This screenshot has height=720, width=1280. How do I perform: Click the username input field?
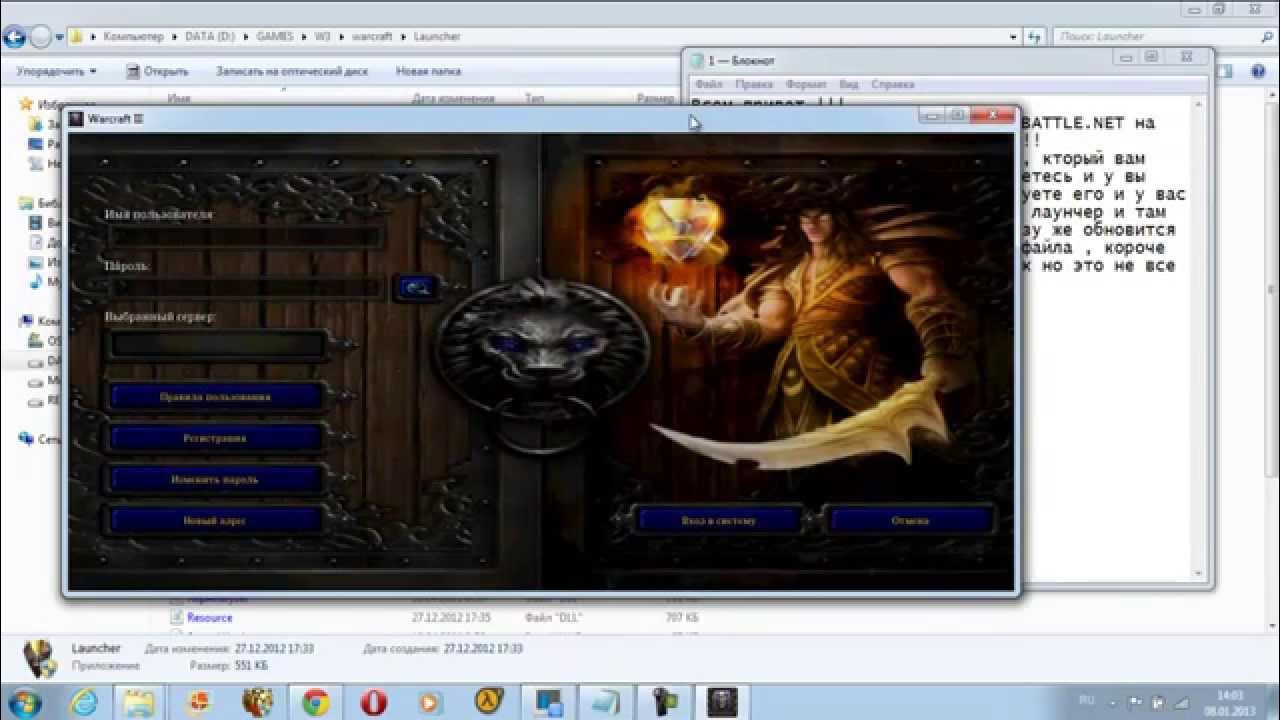246,237
